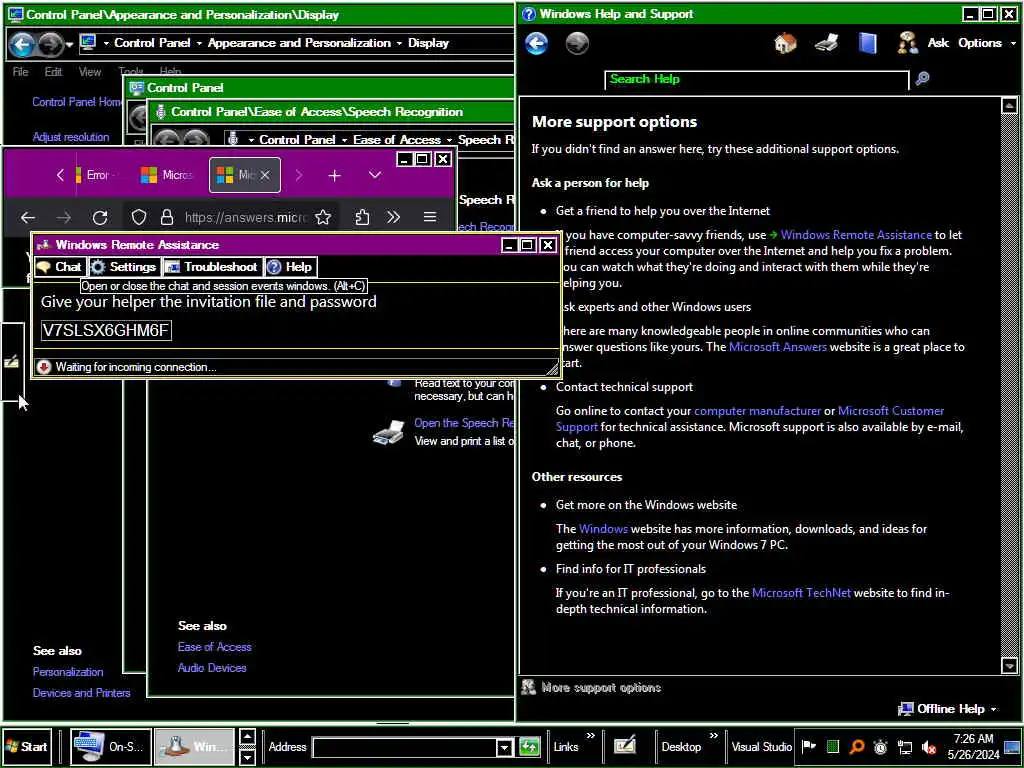Click Troubleshoot in Remote Assistance toolbar
The height and width of the screenshot is (768, 1024).
pos(212,266)
